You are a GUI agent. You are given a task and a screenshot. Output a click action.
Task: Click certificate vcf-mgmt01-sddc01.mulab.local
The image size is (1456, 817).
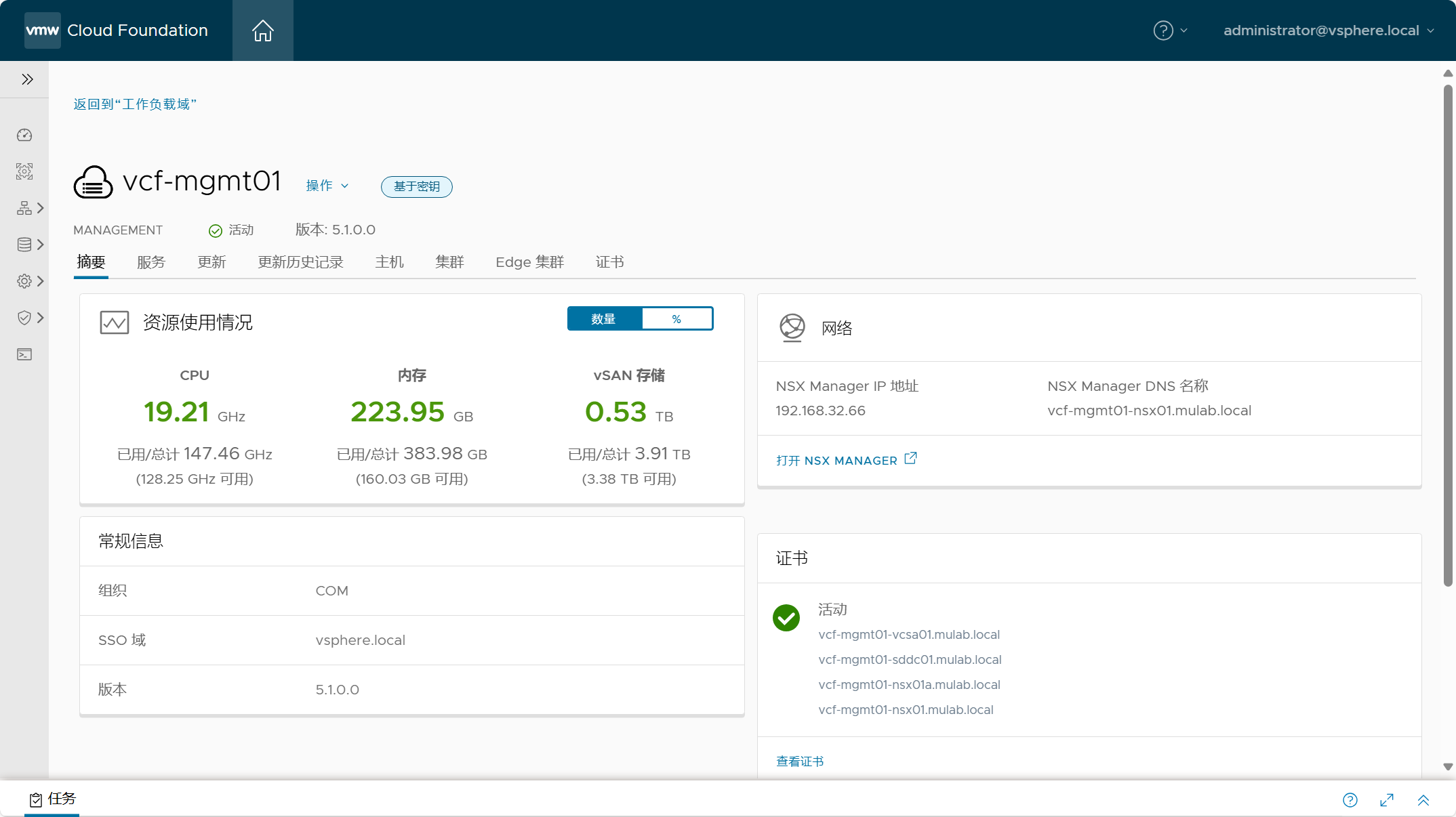point(910,660)
